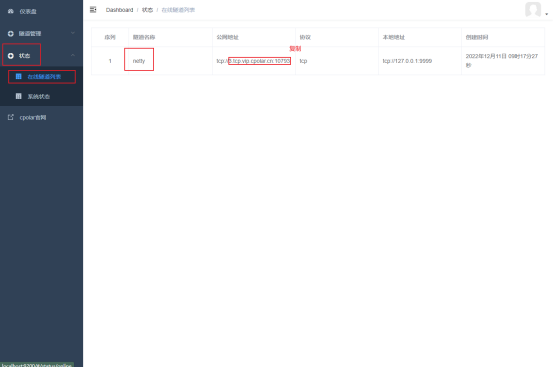Image resolution: width=554 pixels, height=368 pixels.
Task: Click the 状态 breadcrumb
Action: coord(147,10)
